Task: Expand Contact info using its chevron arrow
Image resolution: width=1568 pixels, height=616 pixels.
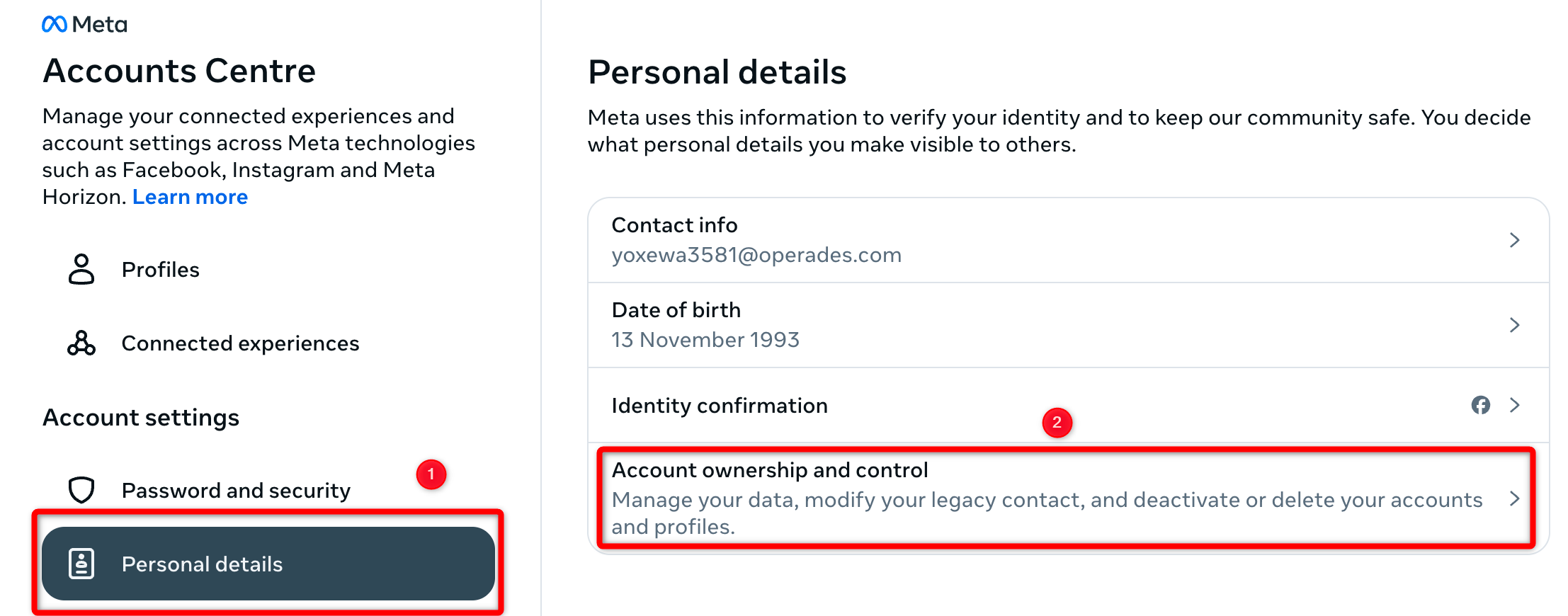Action: point(1514,240)
